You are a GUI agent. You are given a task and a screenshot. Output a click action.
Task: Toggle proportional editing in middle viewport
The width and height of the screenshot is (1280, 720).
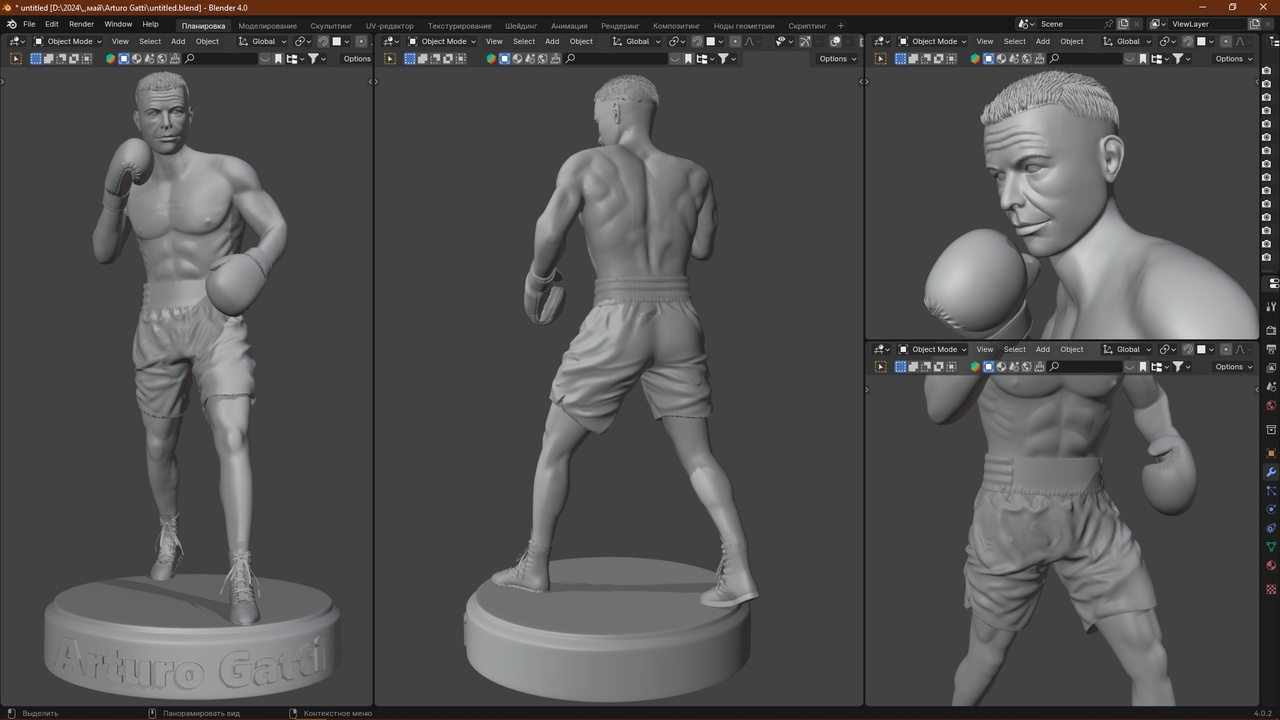pyautogui.click(x=735, y=41)
